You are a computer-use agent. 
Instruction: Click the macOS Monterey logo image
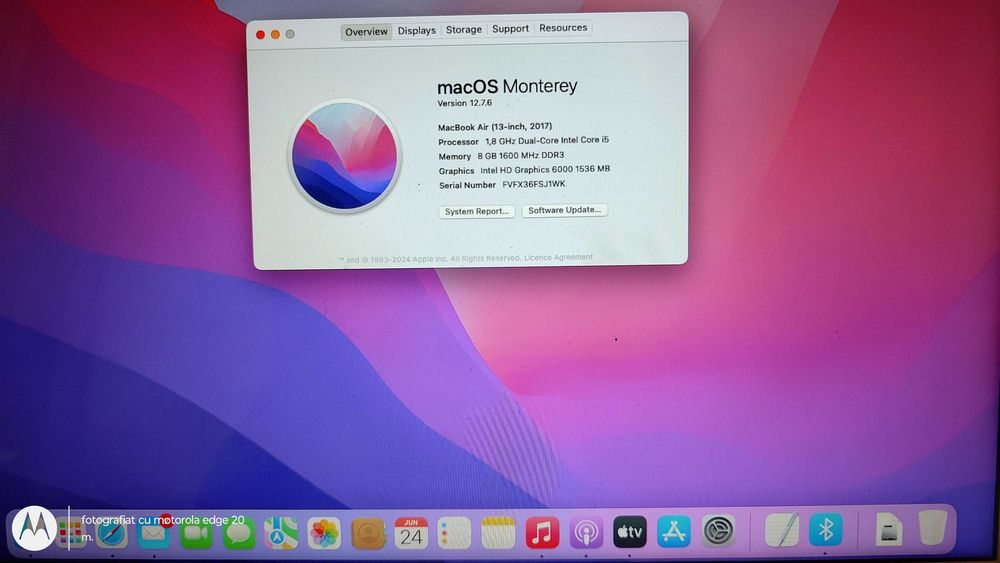[344, 156]
